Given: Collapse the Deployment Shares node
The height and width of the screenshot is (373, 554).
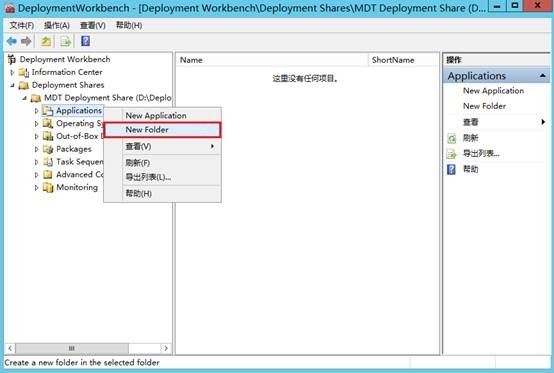Looking at the screenshot, I should click(12, 85).
